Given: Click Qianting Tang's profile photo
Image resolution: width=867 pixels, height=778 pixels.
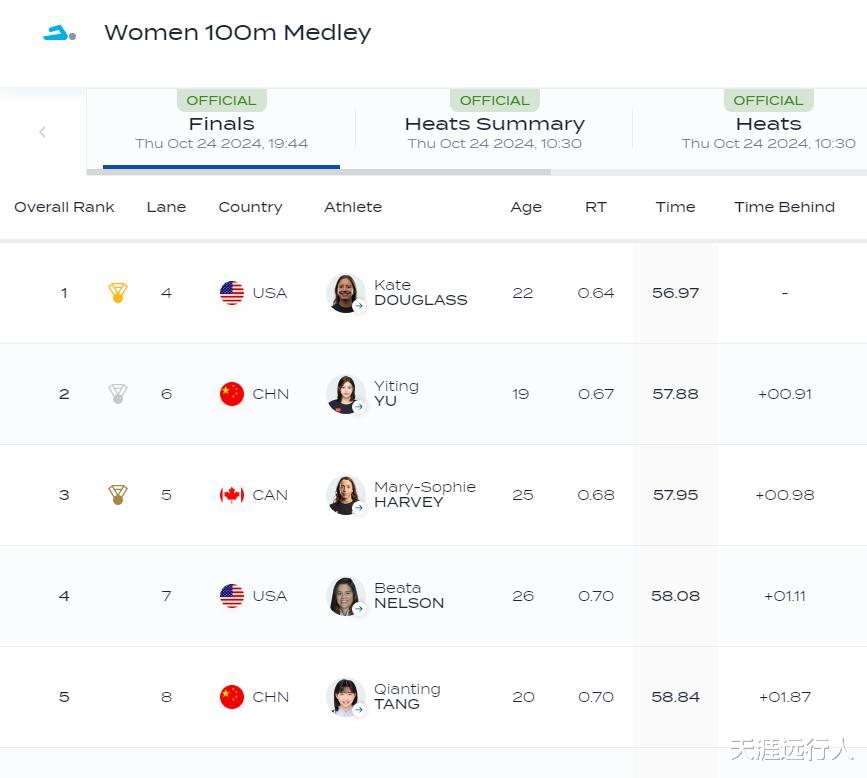Looking at the screenshot, I should pos(345,697).
